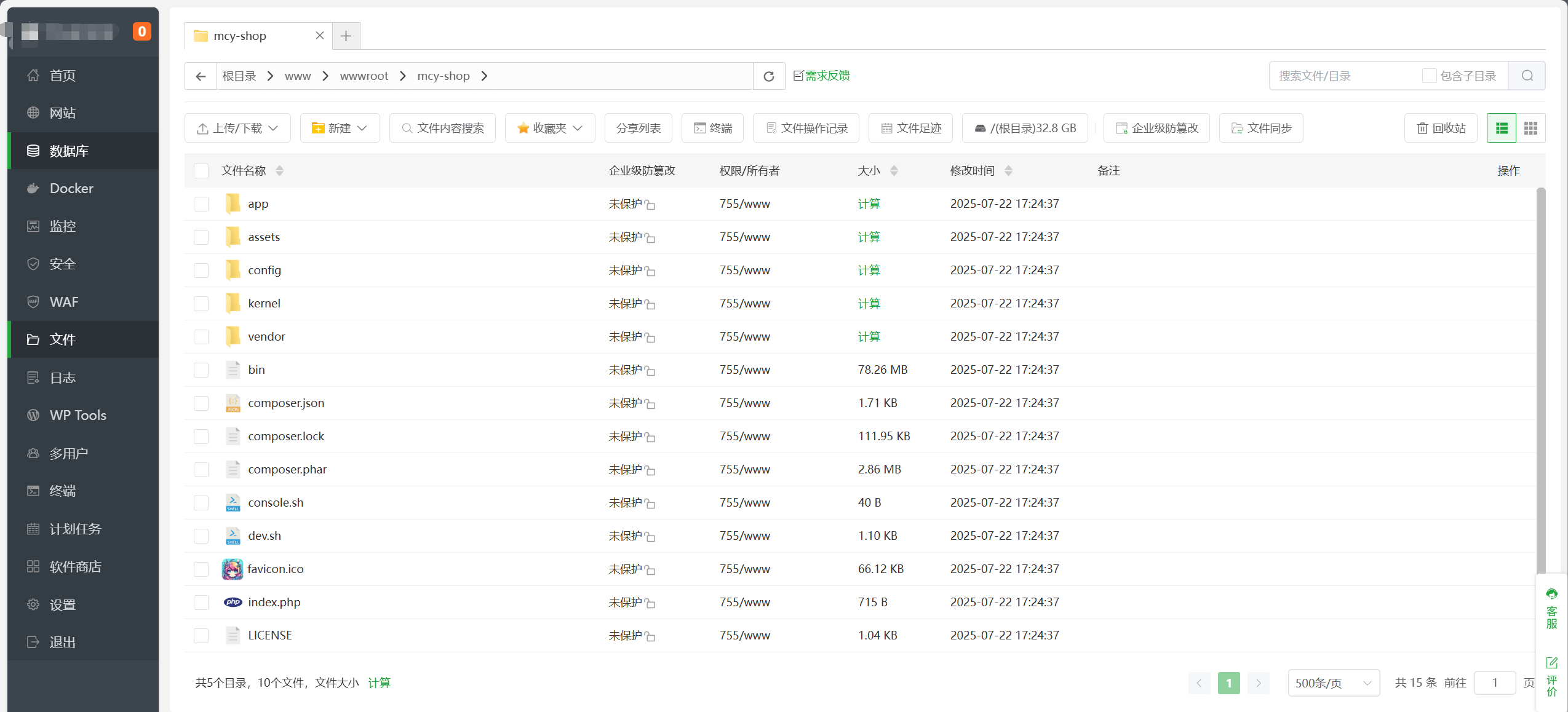
Task: Click the customer service headset icon
Action: (1551, 594)
